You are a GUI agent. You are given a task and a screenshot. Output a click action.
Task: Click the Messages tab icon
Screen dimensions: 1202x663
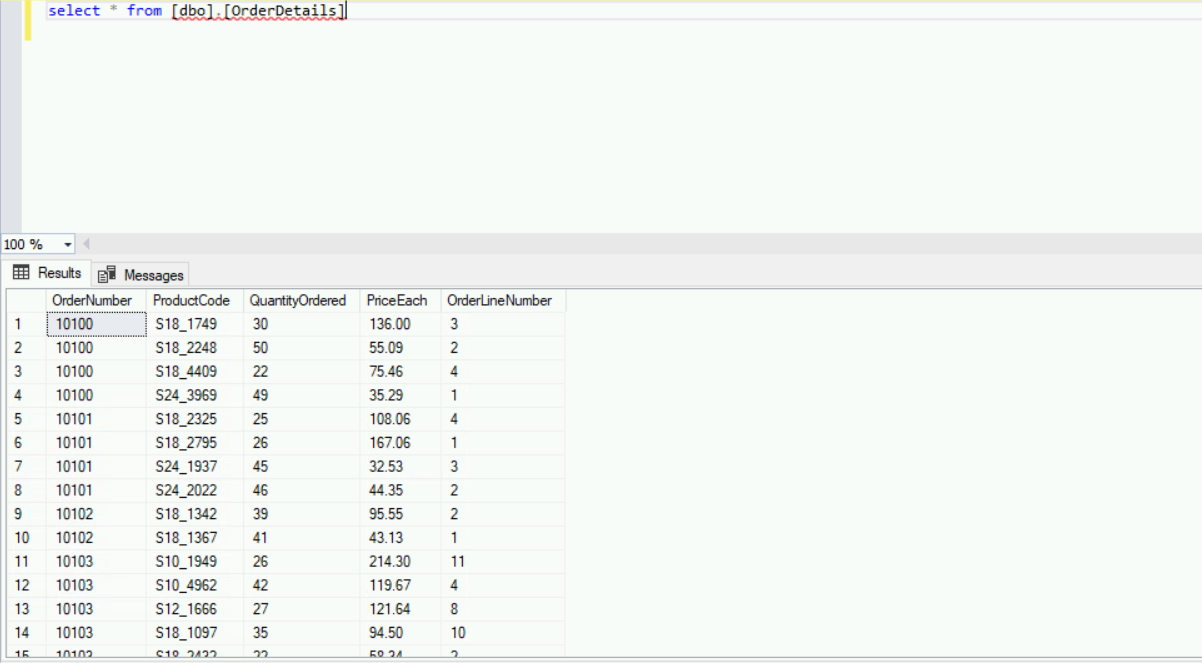click(107, 274)
